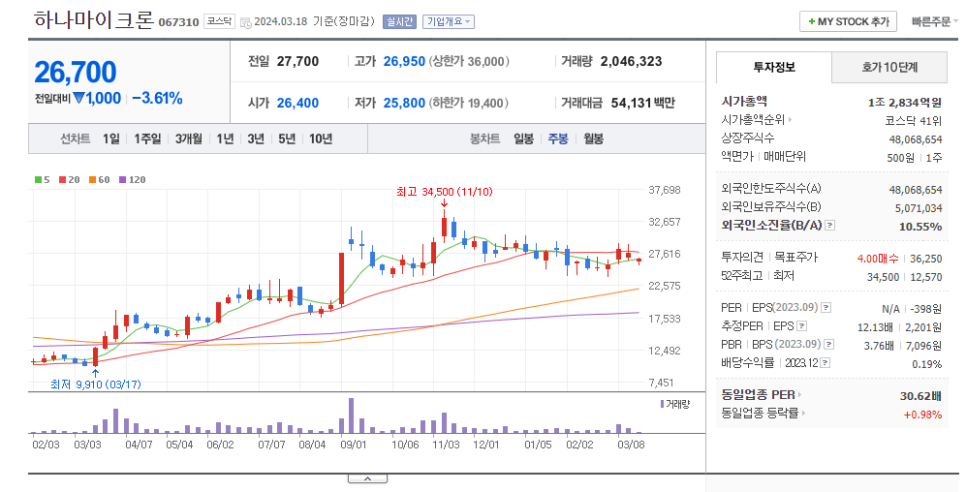
Task: Click the tall 09/01 volume bar
Action: [351, 416]
